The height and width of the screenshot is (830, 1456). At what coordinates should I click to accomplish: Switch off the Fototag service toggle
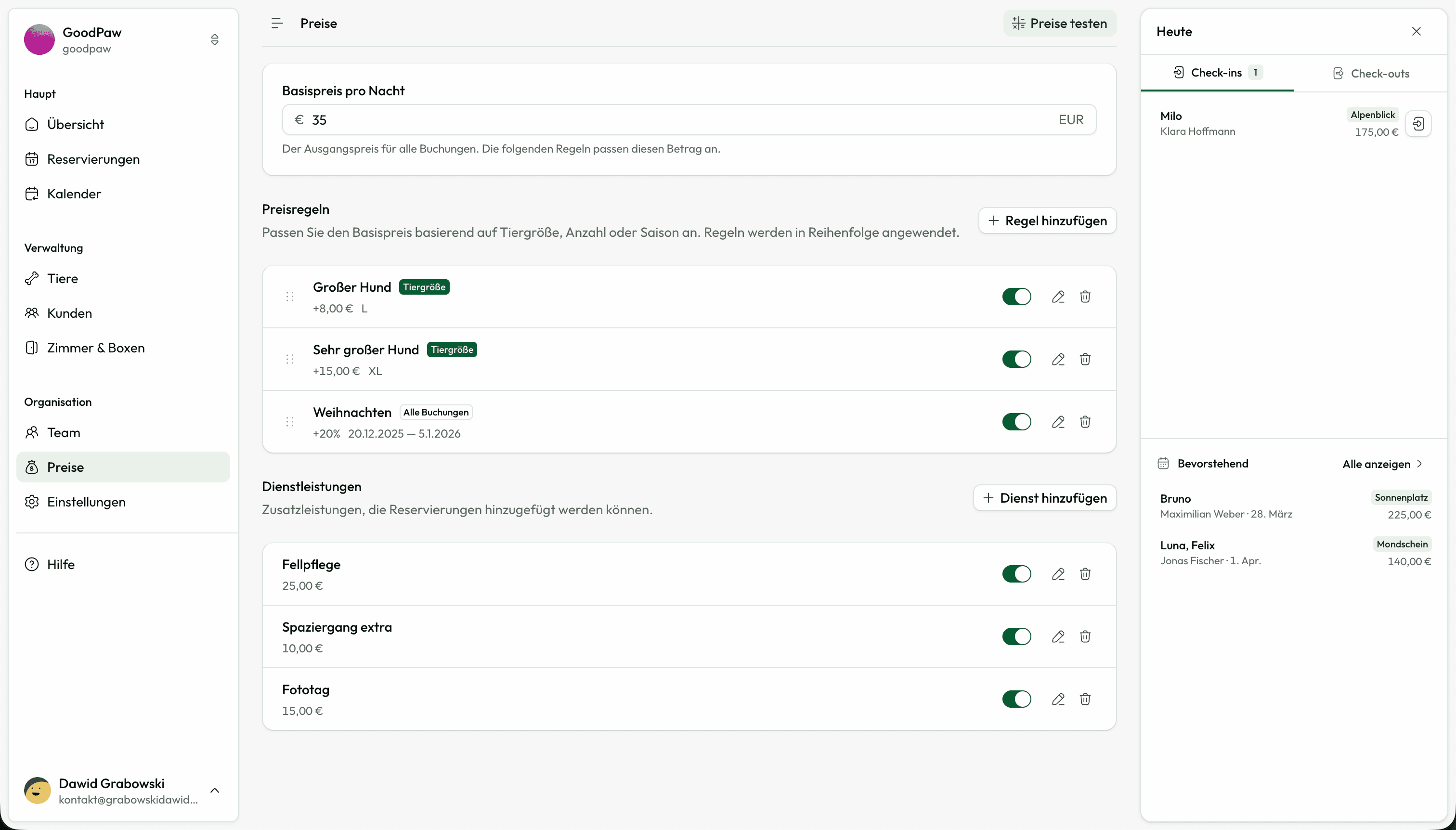click(x=1016, y=699)
